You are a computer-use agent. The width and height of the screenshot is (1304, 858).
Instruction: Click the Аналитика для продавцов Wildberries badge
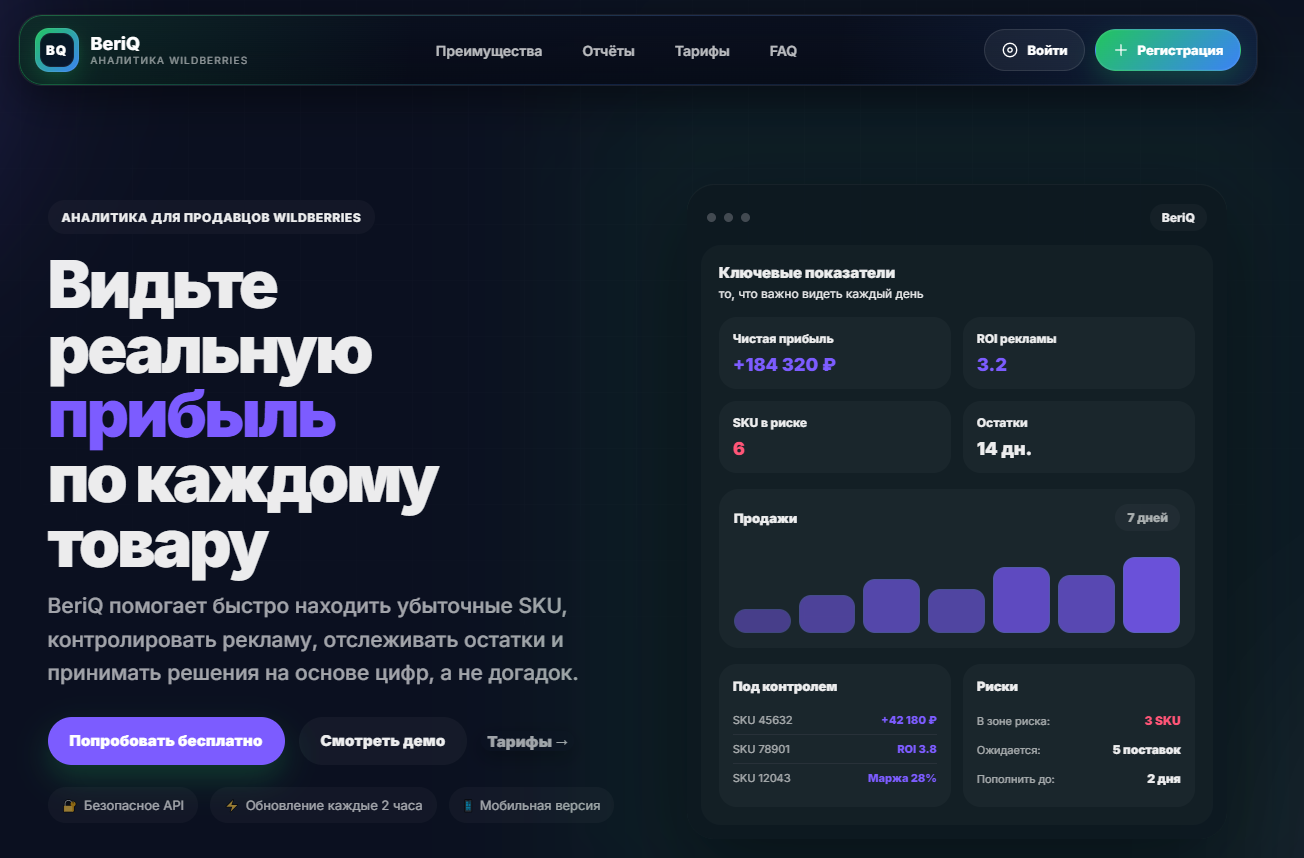(x=211, y=217)
